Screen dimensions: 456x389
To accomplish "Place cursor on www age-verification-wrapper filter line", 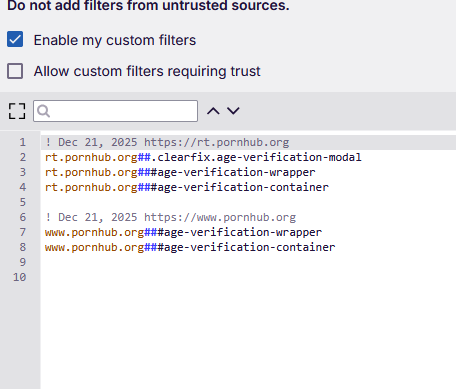I will tap(183, 232).
